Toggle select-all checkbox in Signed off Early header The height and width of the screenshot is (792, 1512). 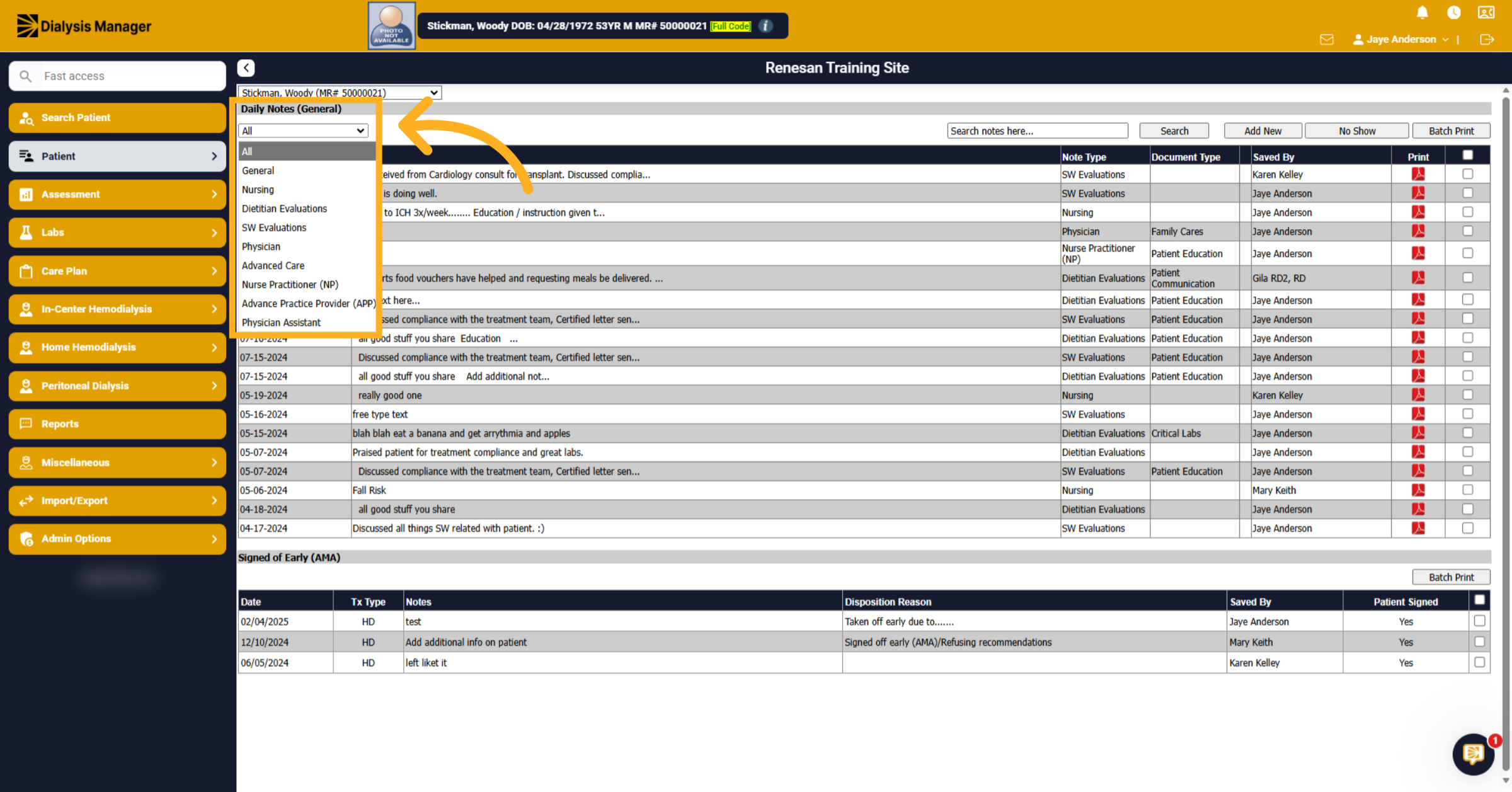1479,600
